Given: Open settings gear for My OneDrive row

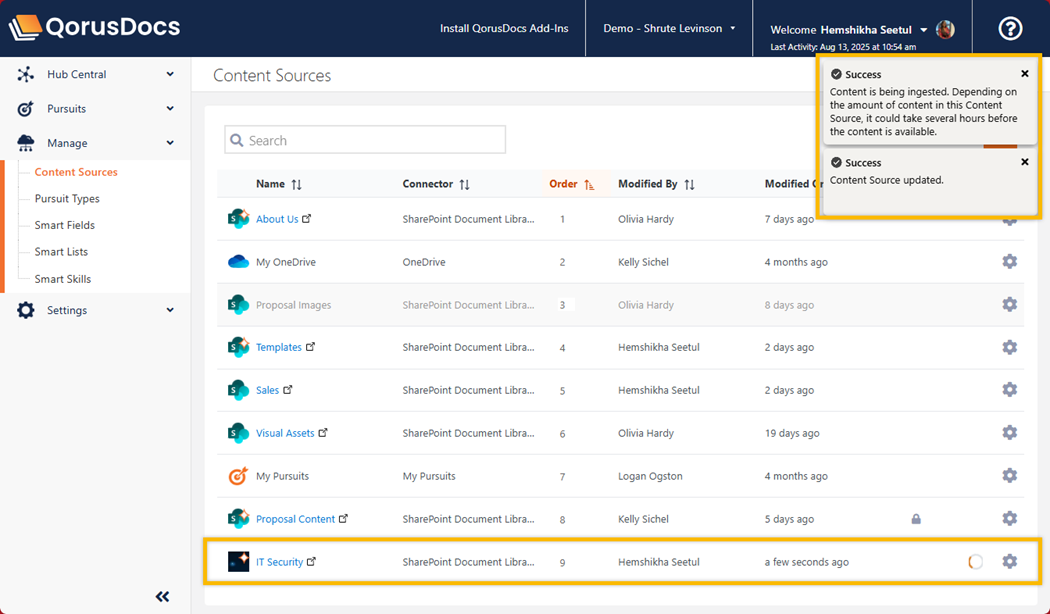Looking at the screenshot, I should click(x=1009, y=262).
